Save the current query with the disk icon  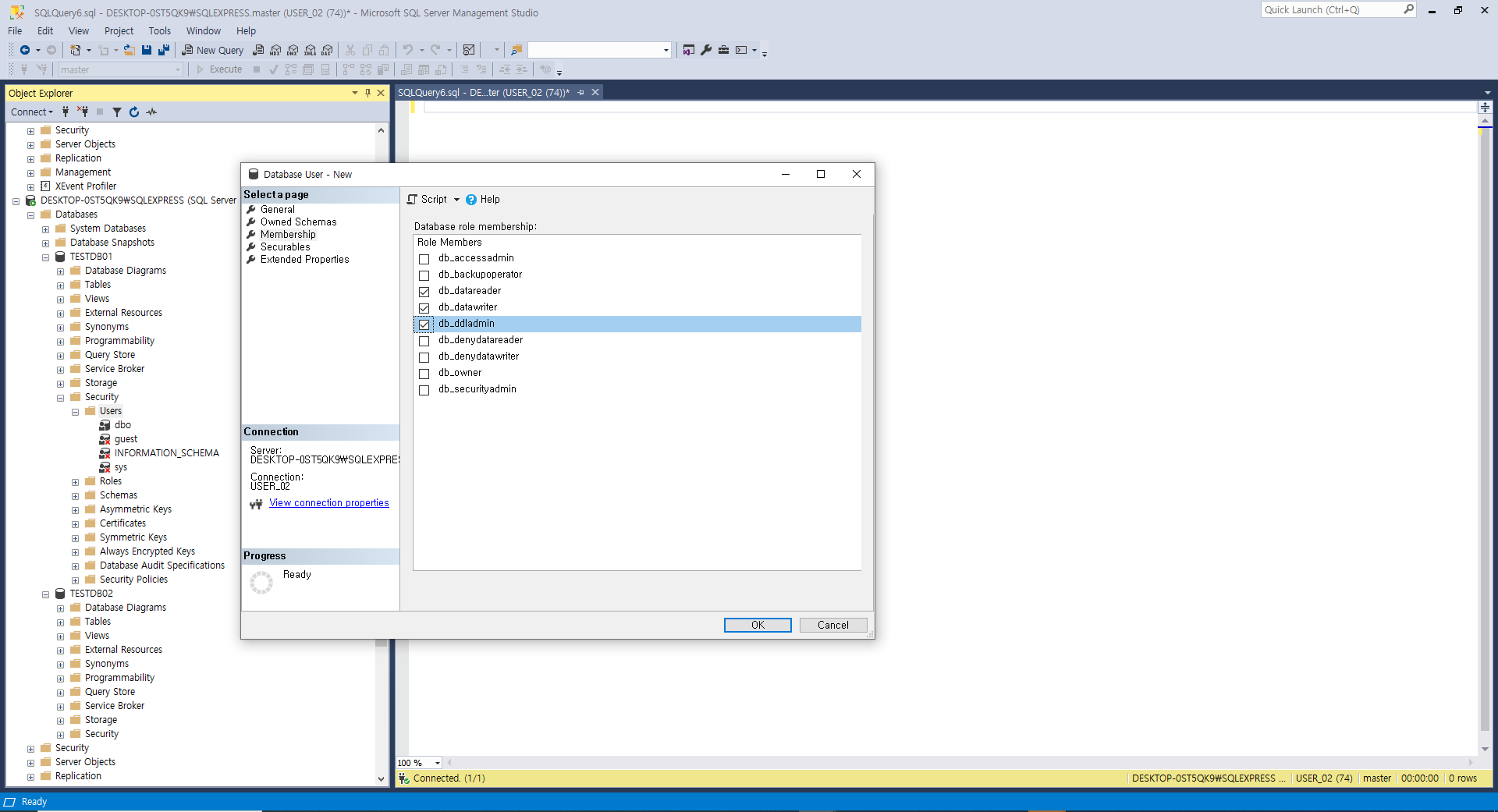147,50
